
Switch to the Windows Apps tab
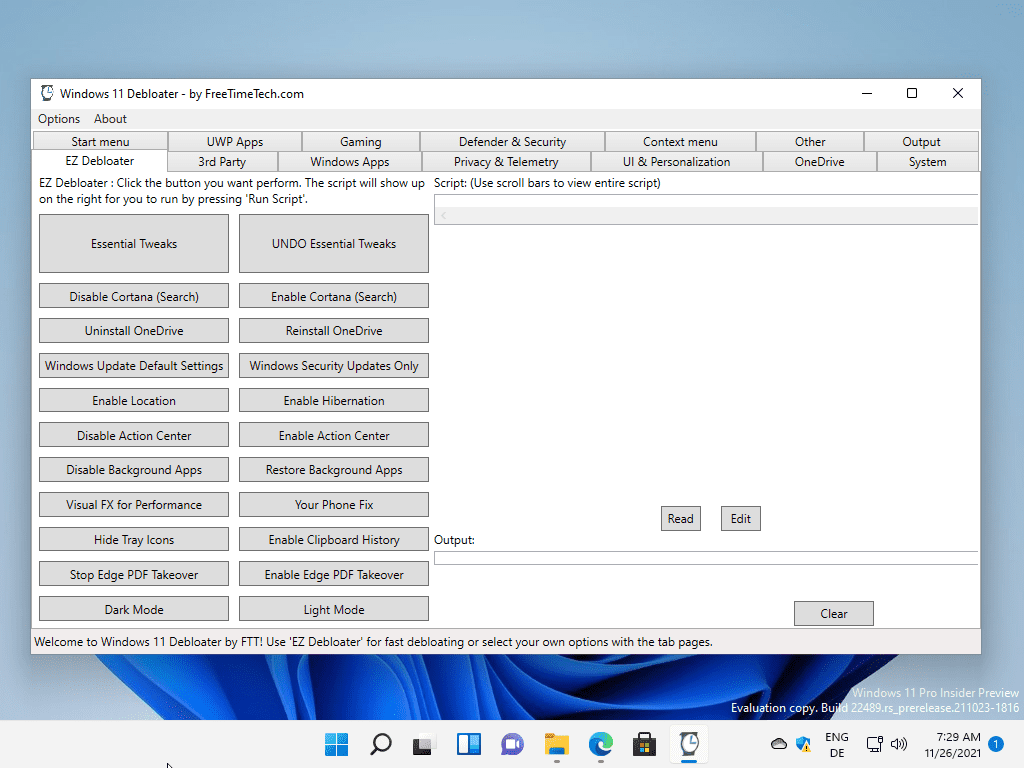[352, 161]
